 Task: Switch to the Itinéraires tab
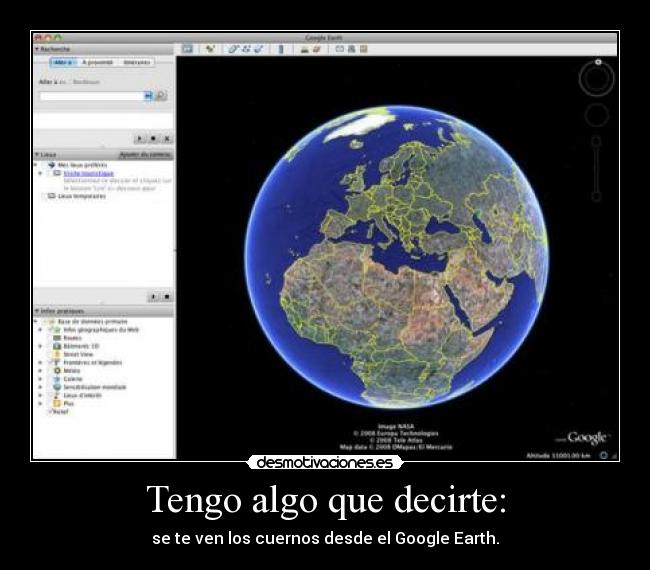pyautogui.click(x=136, y=62)
